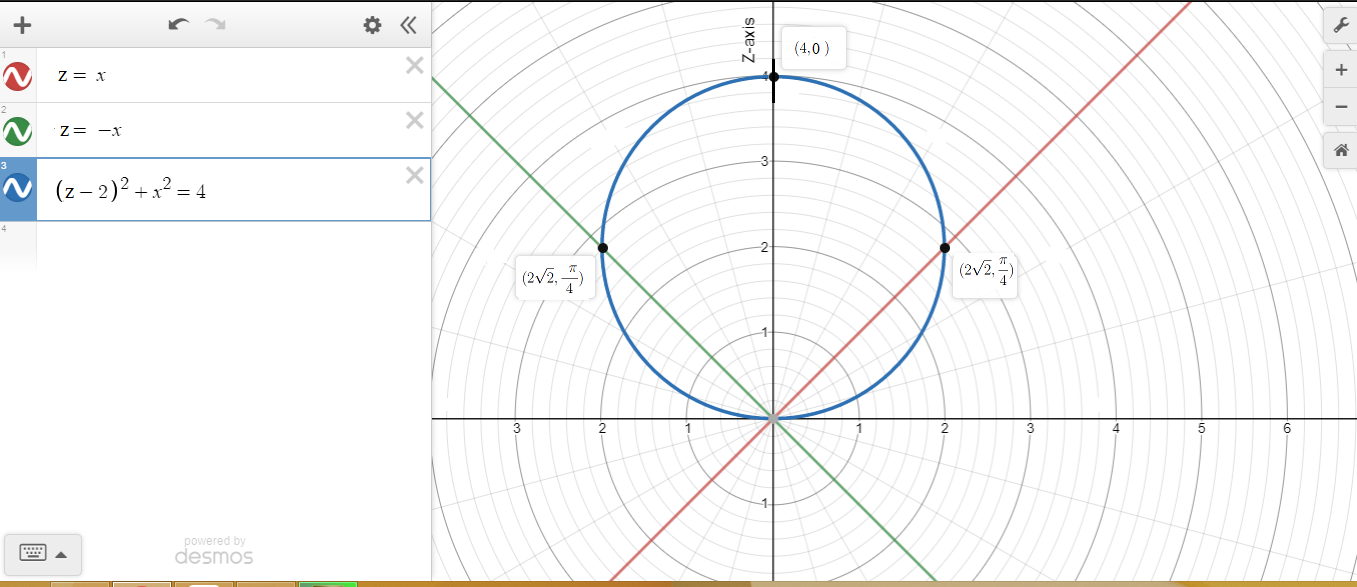The height and width of the screenshot is (587, 1357).
Task: Remove the z = -x expression
Action: (414, 121)
